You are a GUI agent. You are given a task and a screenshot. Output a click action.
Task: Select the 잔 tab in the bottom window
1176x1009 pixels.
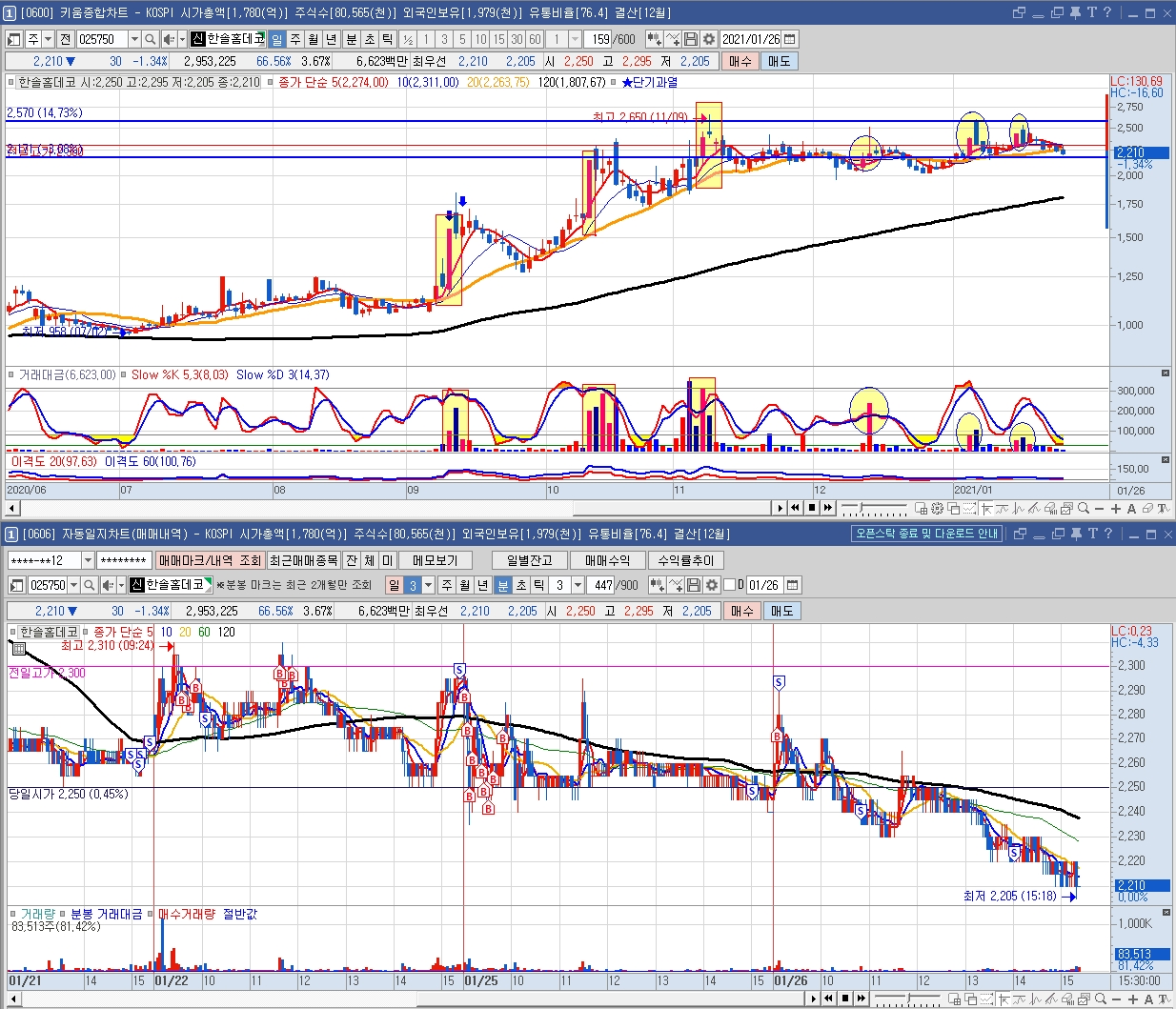pos(351,560)
